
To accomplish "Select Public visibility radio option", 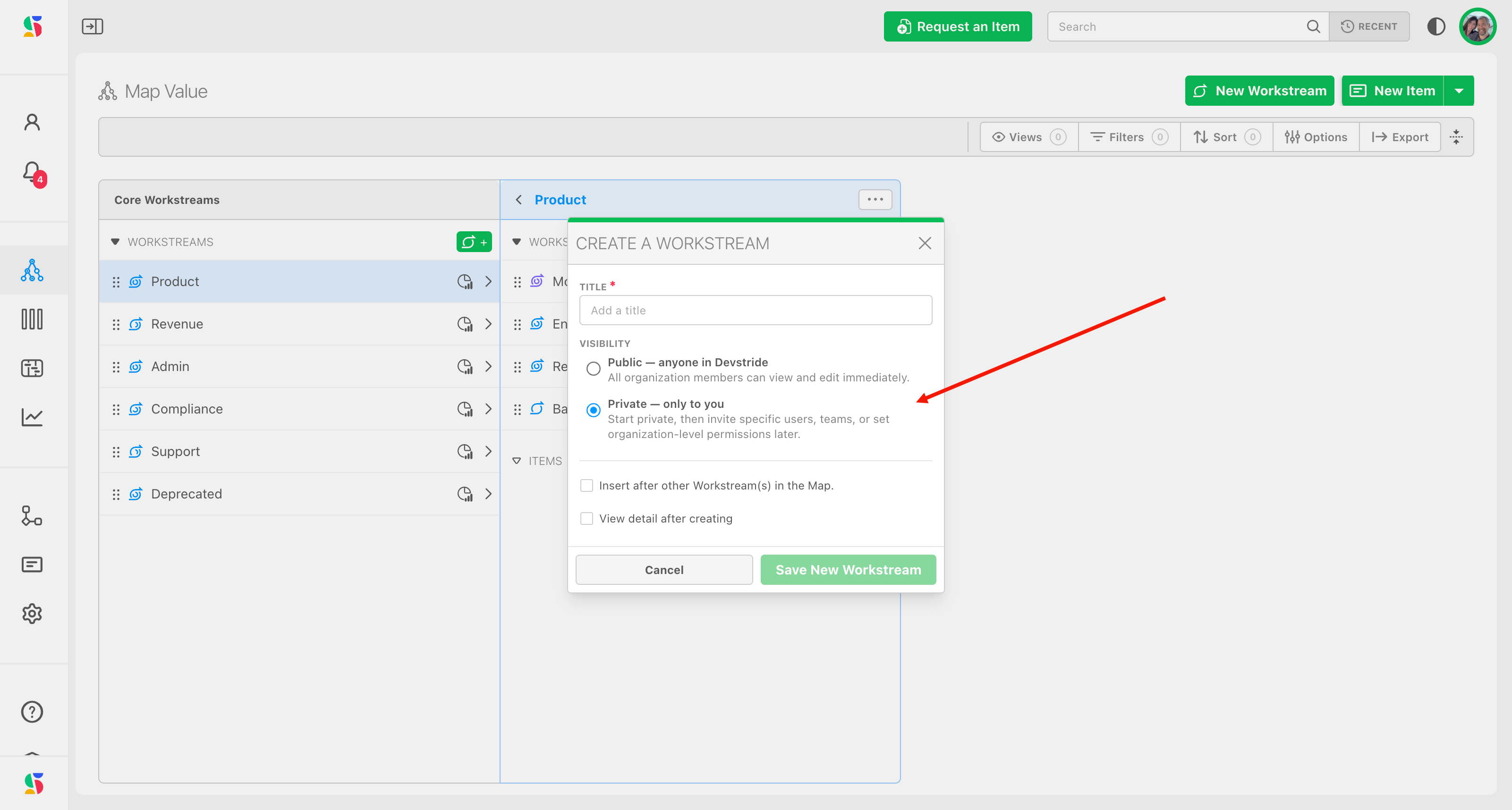I will 594,368.
